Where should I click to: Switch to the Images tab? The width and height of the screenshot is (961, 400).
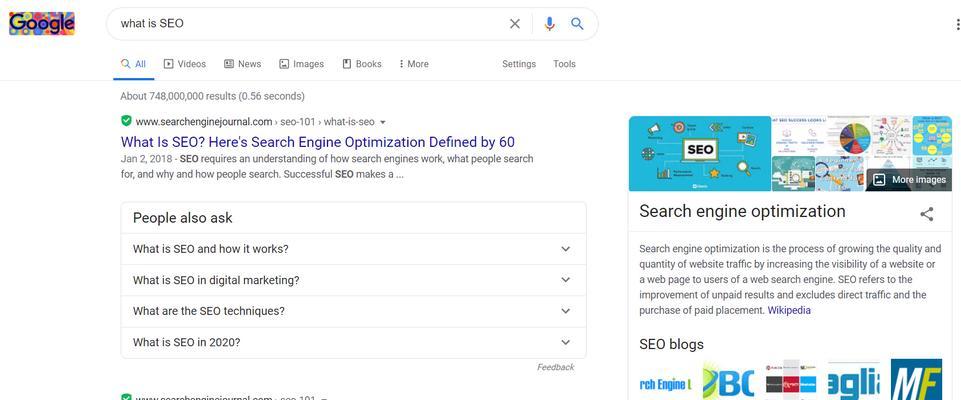pos(302,64)
